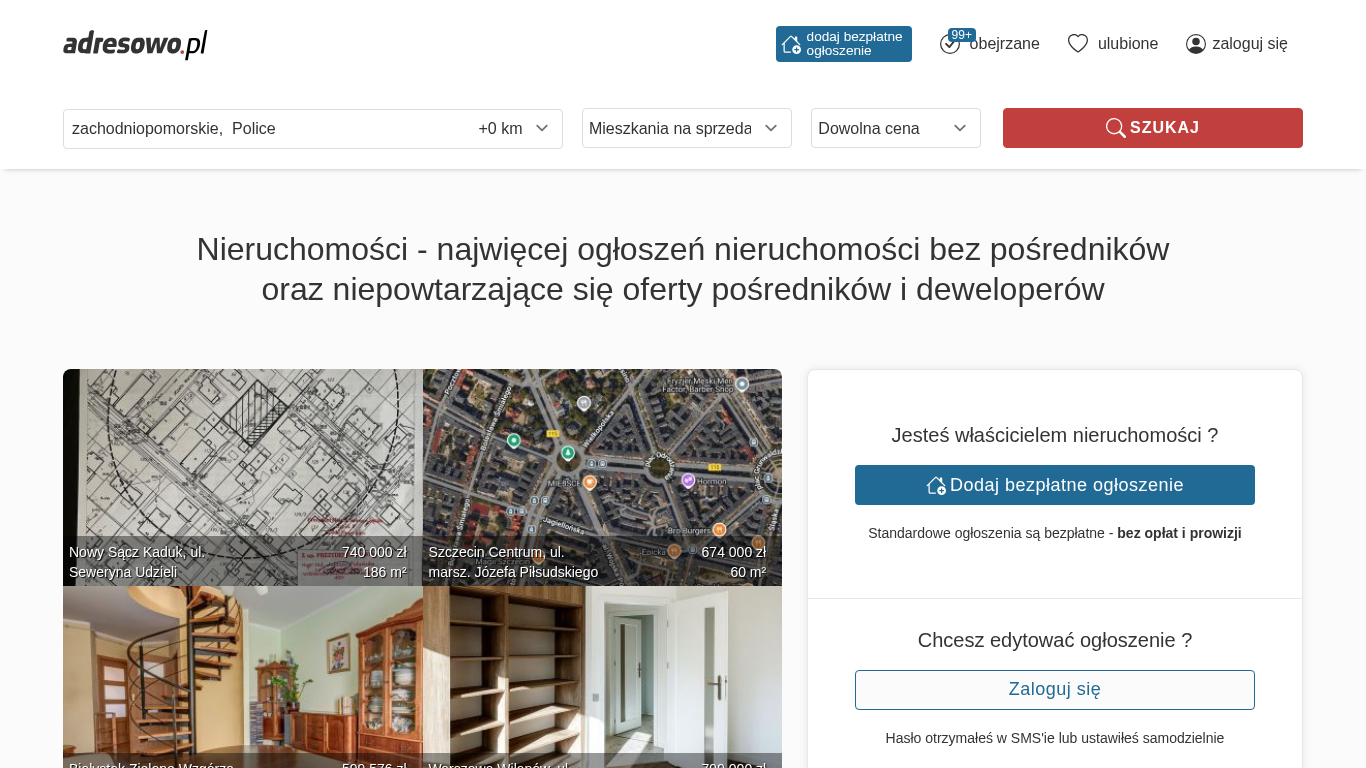Click zaloguj się in top navigation
The width and height of the screenshot is (1366, 768).
coord(1249,44)
